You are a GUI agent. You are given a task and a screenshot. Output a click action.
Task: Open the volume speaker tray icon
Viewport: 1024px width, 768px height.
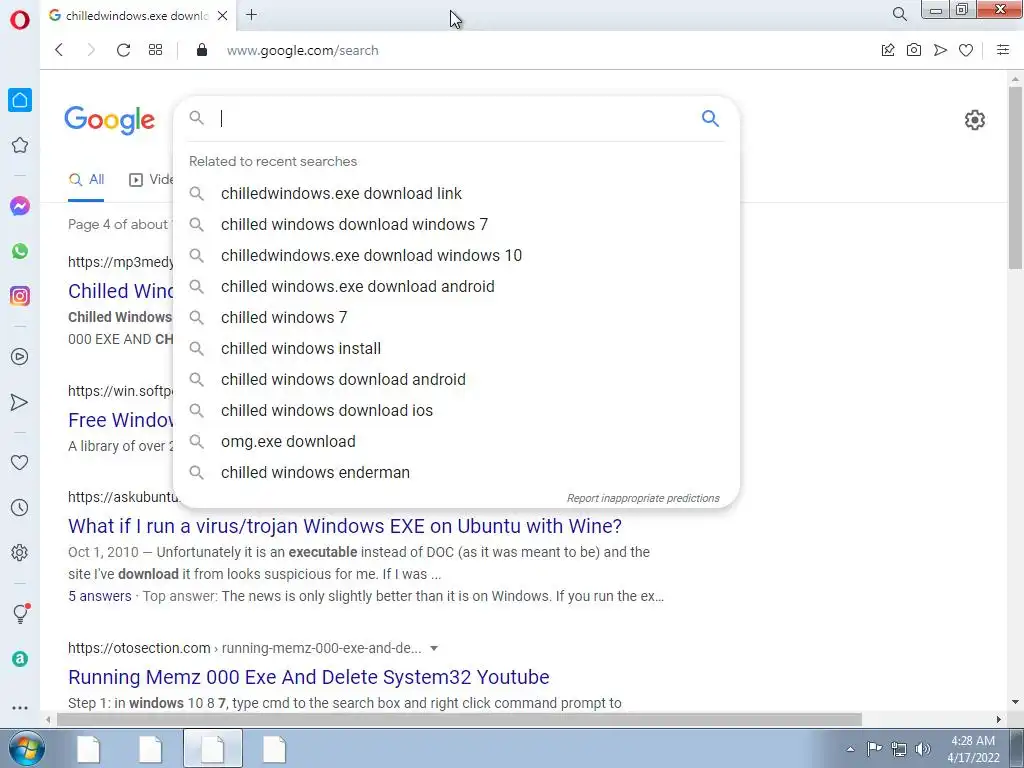click(x=923, y=749)
